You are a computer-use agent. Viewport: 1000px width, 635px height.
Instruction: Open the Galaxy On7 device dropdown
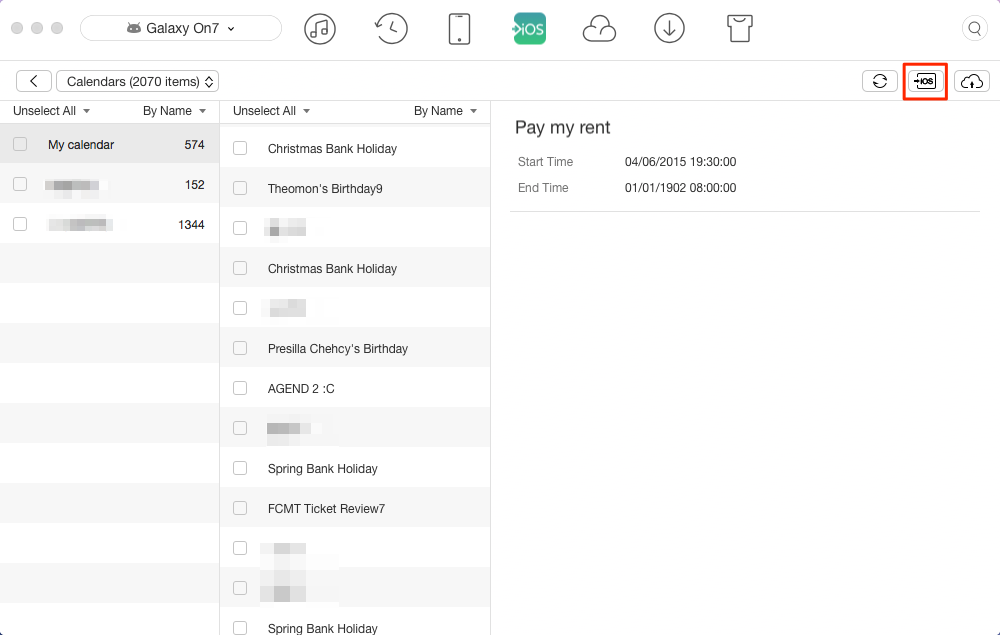180,28
